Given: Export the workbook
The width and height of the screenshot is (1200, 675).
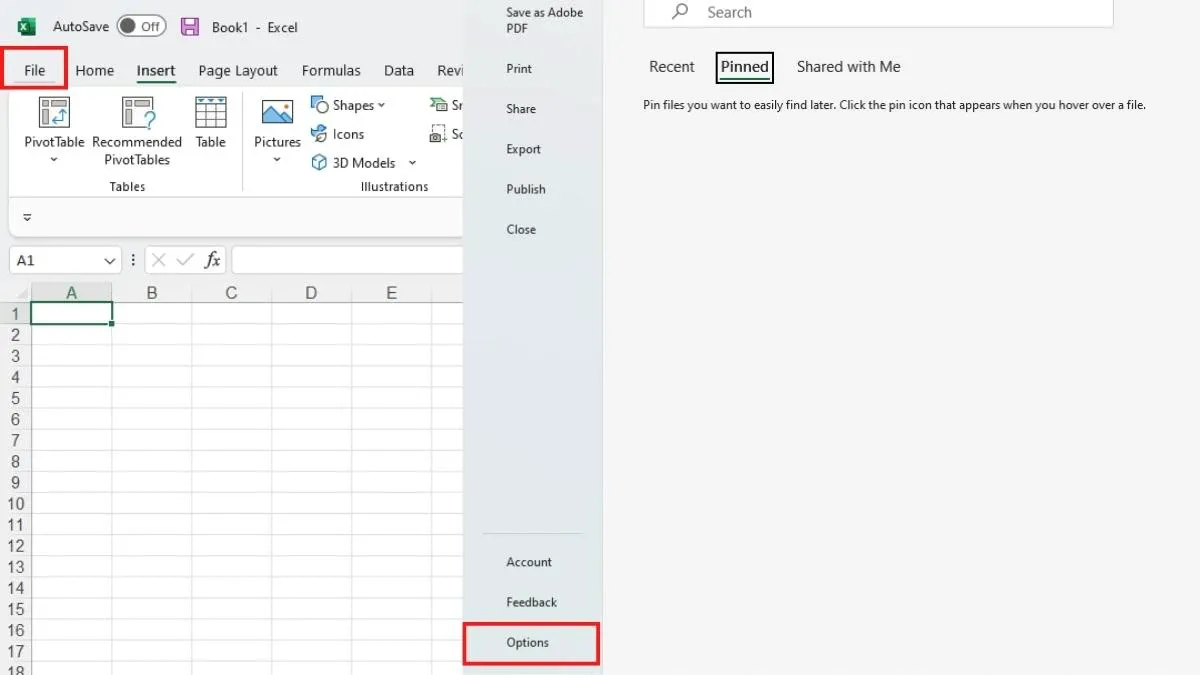Looking at the screenshot, I should click(x=523, y=148).
